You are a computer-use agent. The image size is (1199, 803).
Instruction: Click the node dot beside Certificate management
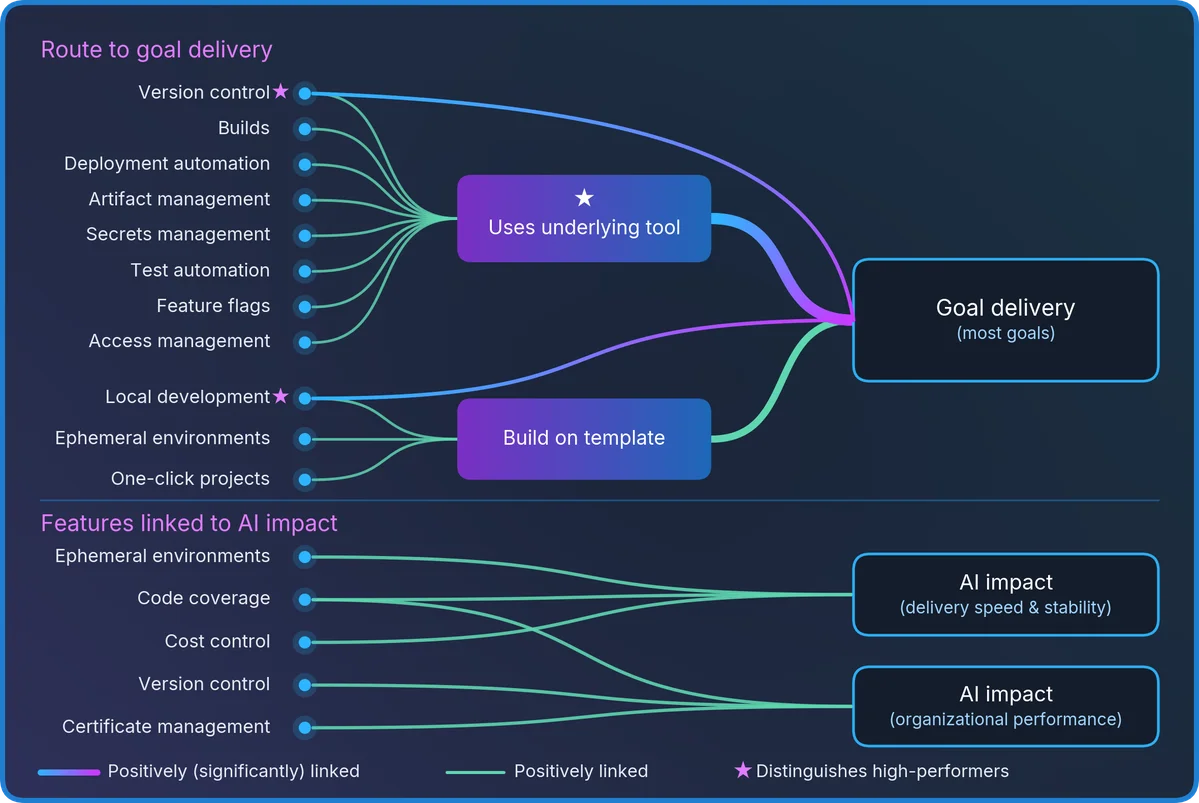point(304,727)
